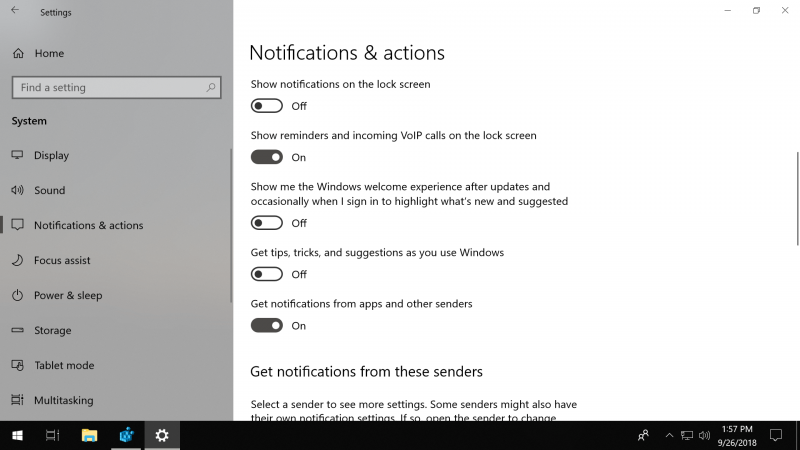Click the back arrow in Settings
The image size is (800, 450).
pyautogui.click(x=15, y=10)
